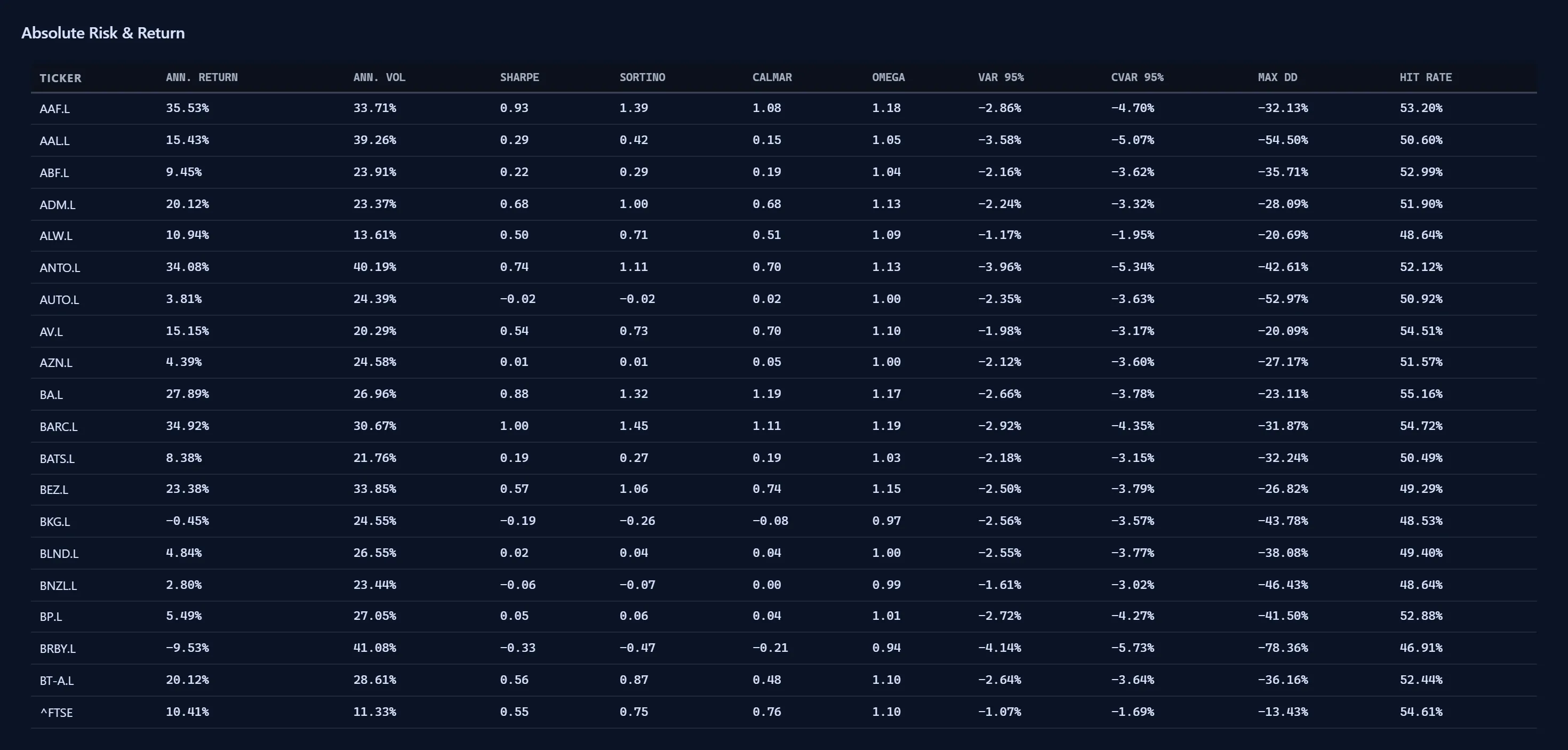Select the ADM.L ticker cell
The image size is (1568, 750).
pos(57,204)
